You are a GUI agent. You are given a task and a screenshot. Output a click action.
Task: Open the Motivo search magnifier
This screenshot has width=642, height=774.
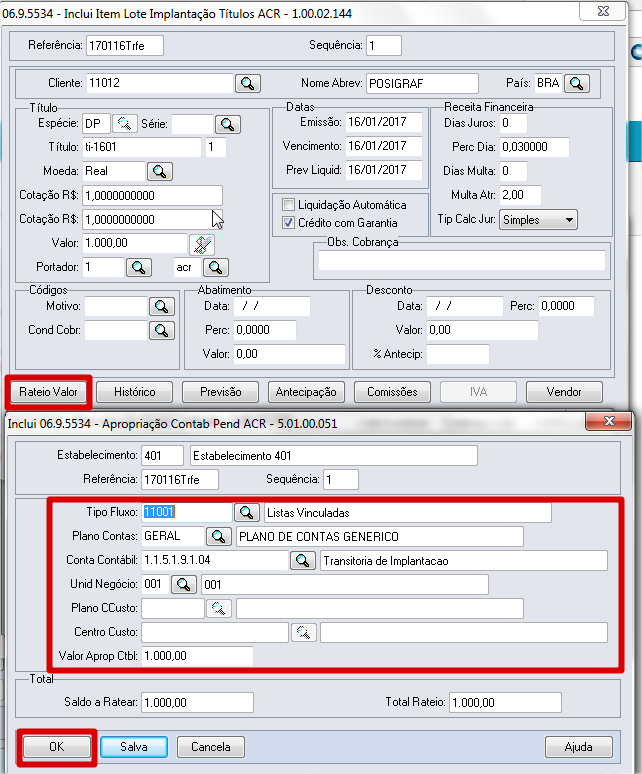[162, 307]
